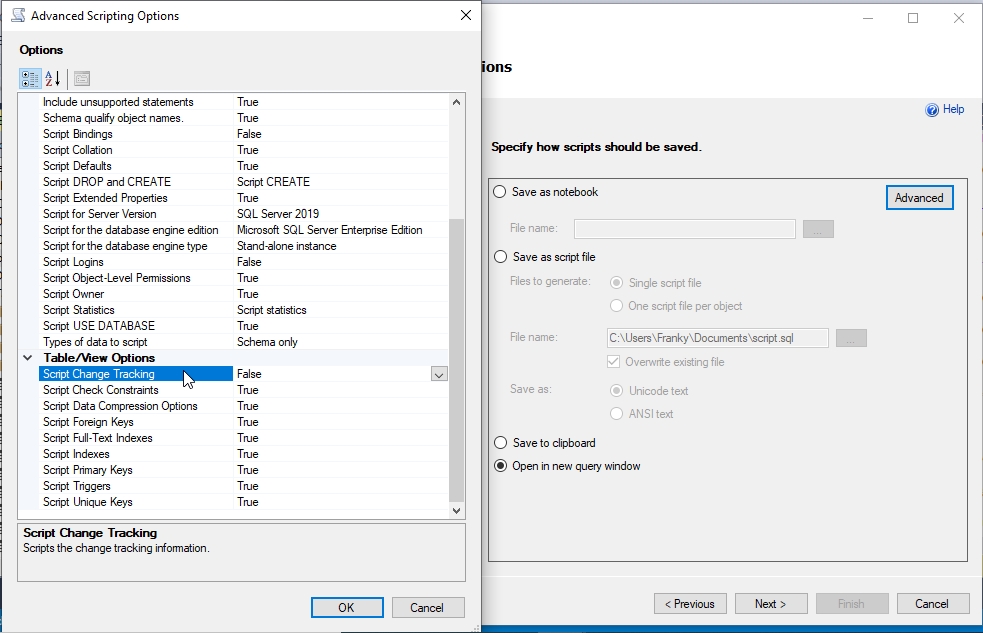The image size is (983, 633).
Task: Maximize the wizard window
Action: pos(912,18)
